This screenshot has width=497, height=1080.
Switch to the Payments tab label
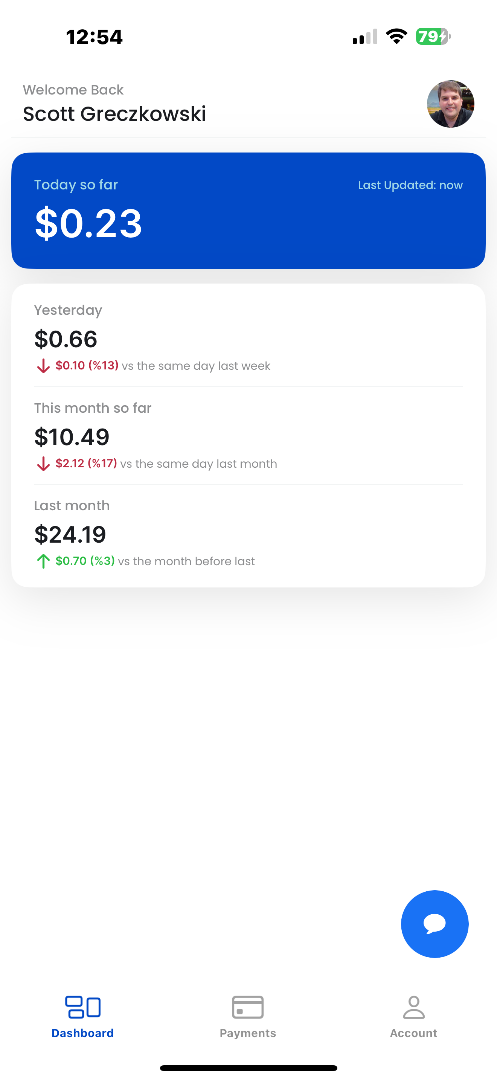(x=248, y=1033)
